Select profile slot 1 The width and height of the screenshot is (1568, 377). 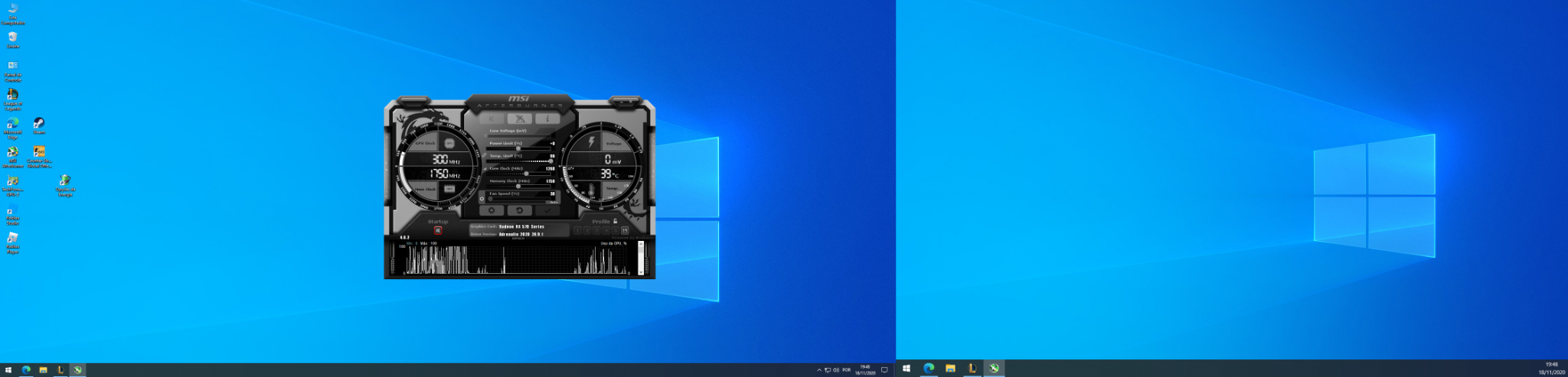tap(577, 230)
